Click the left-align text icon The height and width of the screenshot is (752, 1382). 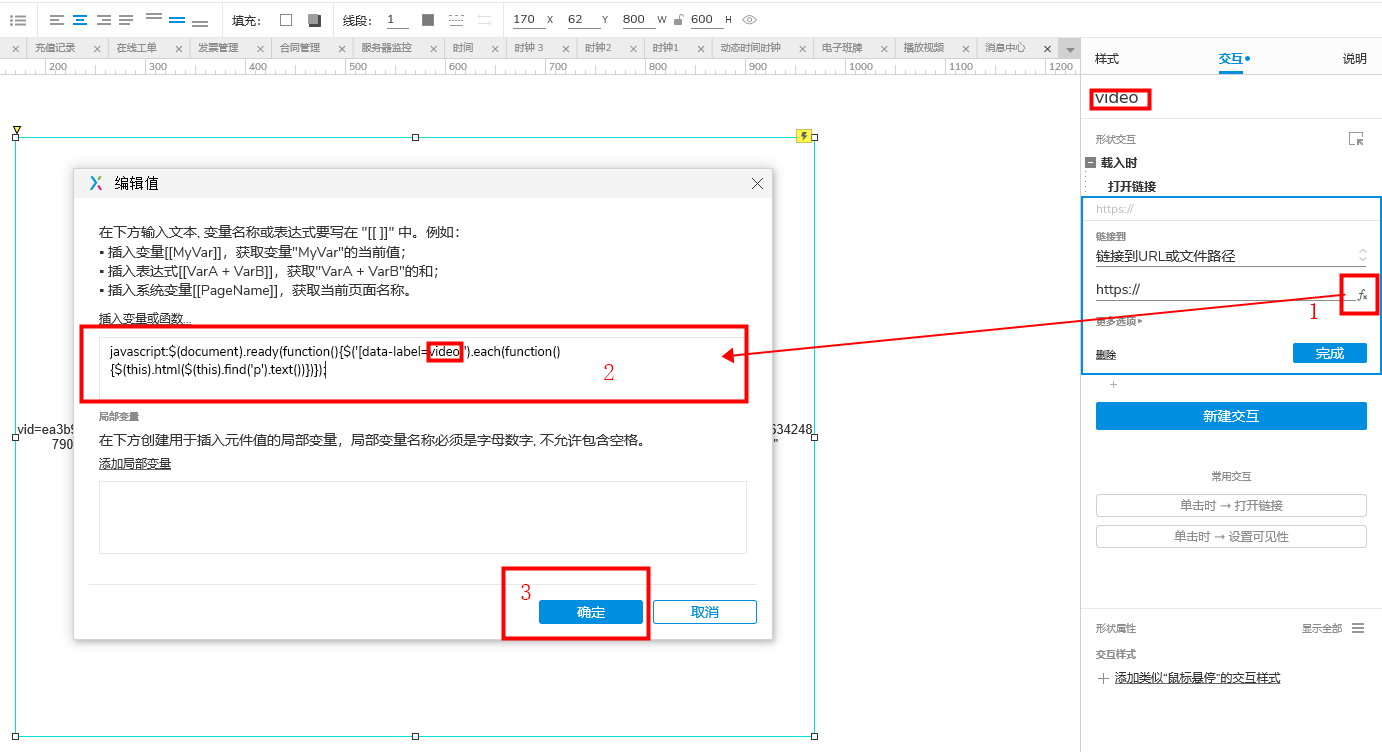pos(57,19)
